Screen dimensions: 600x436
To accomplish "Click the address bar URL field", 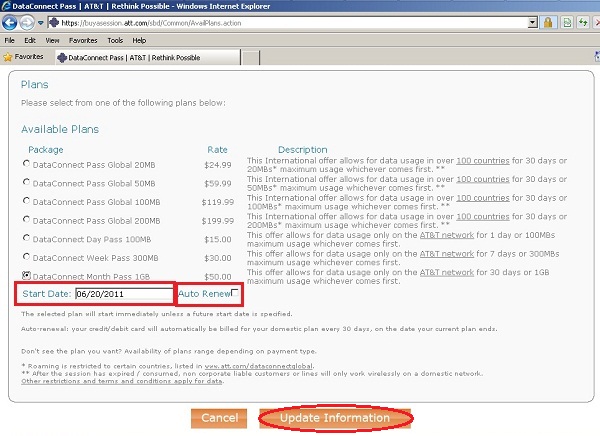I will tap(293, 23).
